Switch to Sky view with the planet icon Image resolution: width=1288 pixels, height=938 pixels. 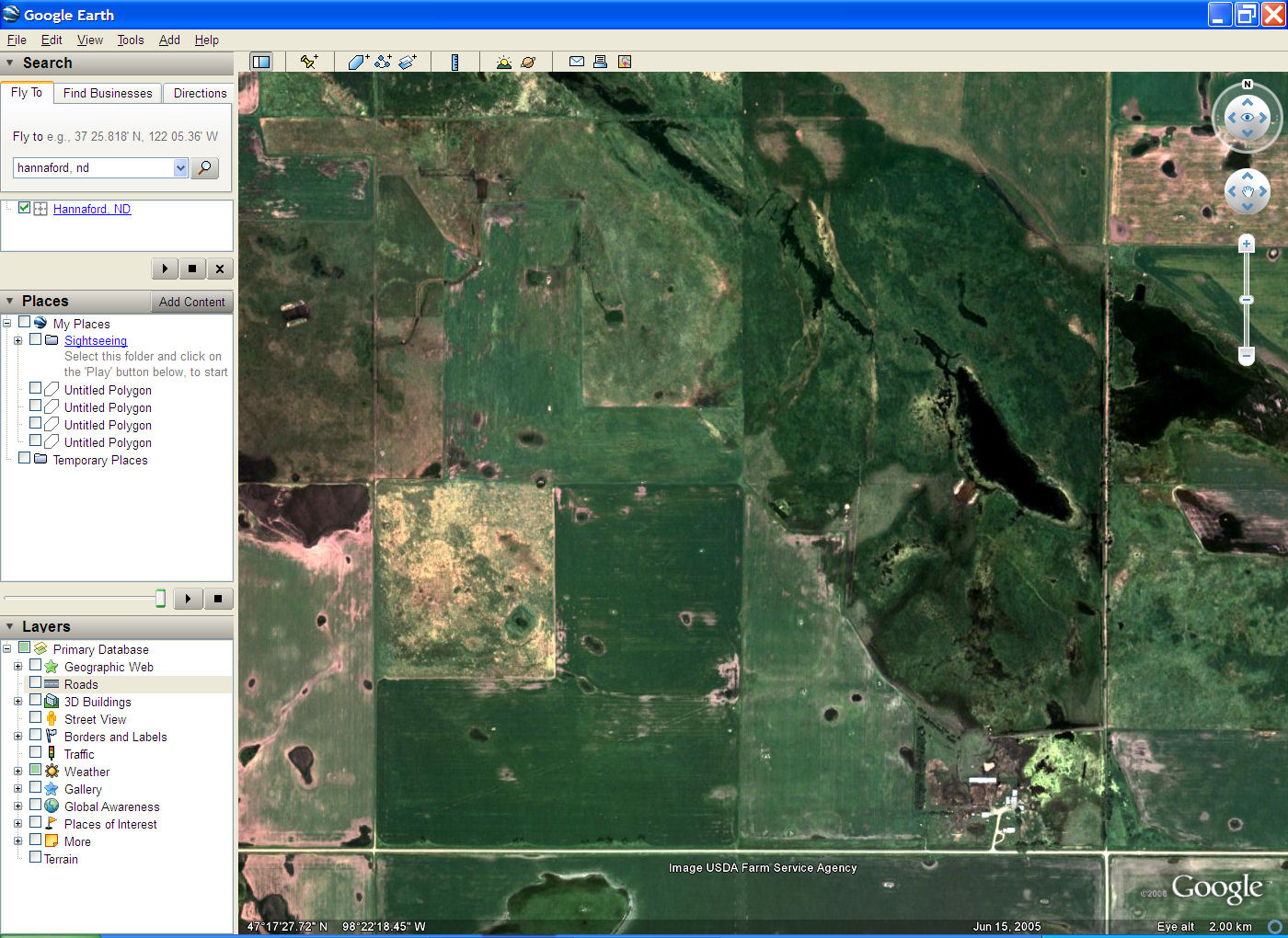(528, 62)
